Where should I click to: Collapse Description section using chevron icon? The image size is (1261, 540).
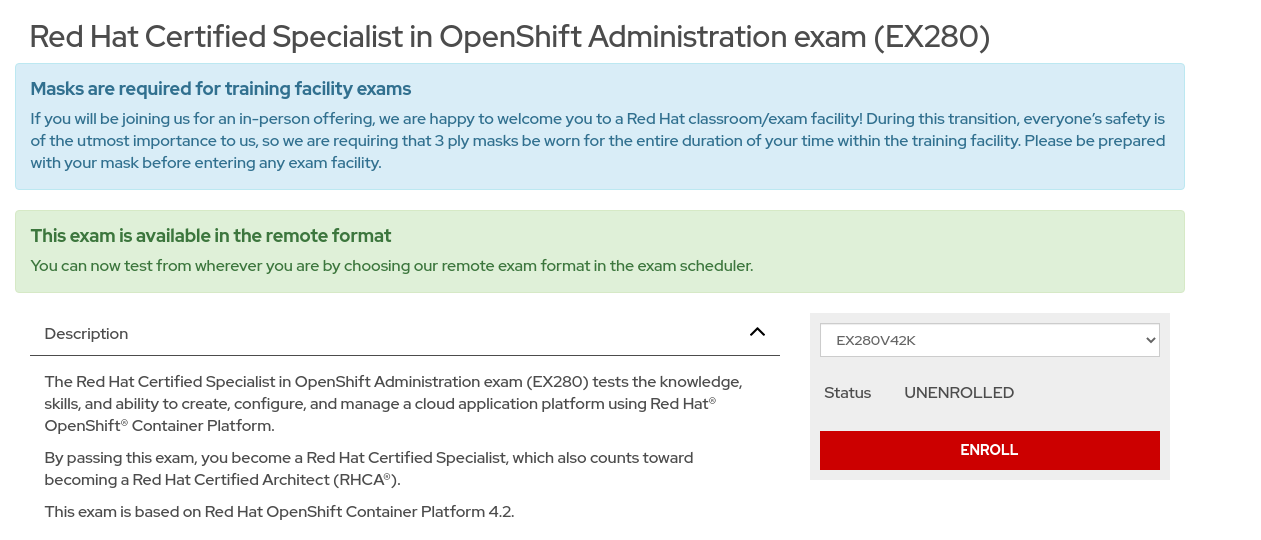tap(757, 332)
